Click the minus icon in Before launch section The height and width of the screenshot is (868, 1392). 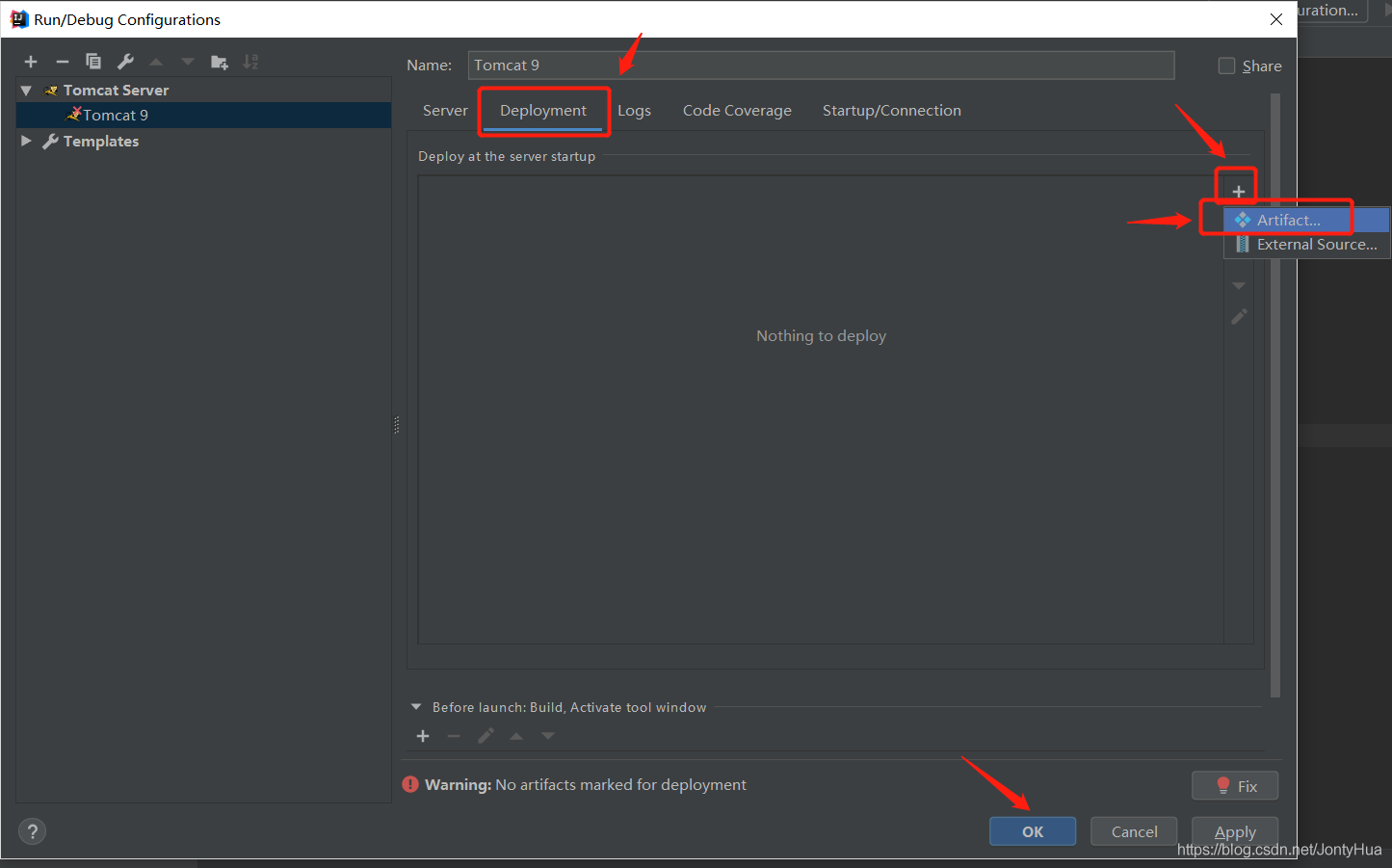[454, 735]
